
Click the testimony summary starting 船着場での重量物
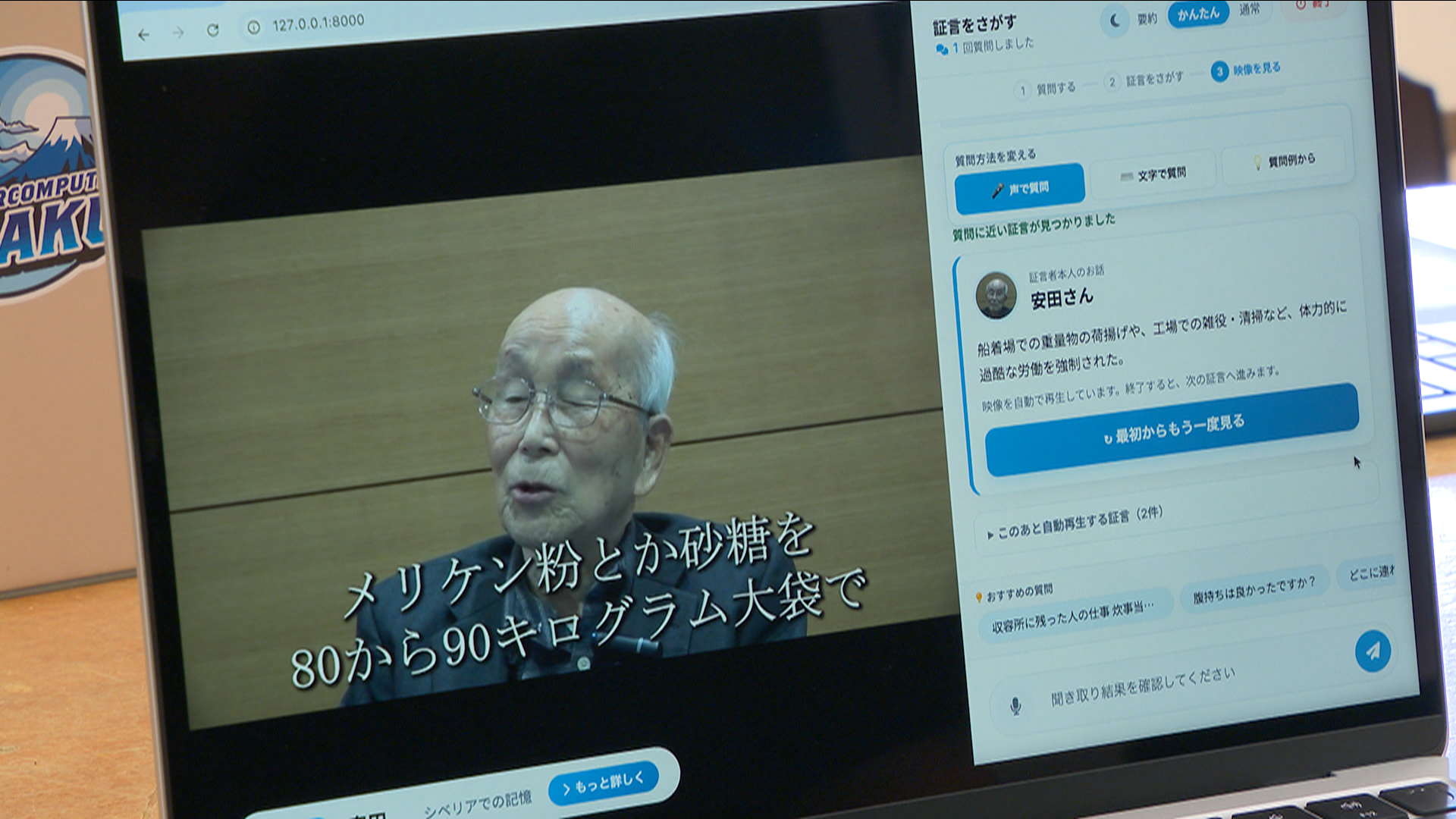click(x=1162, y=340)
